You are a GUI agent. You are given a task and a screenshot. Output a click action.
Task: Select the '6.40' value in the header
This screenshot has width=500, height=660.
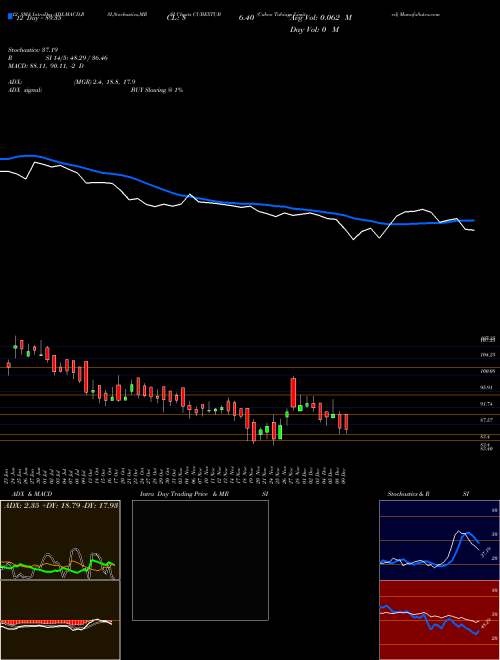tap(246, 18)
